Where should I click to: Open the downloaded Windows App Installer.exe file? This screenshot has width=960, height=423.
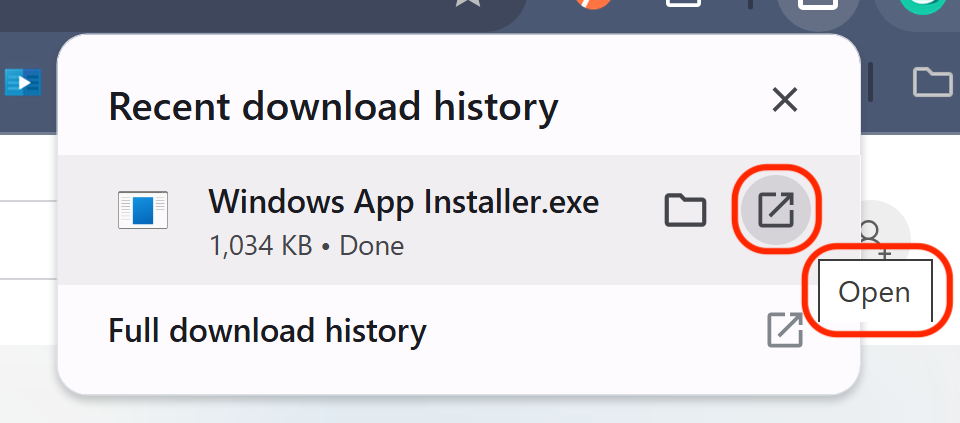(777, 210)
